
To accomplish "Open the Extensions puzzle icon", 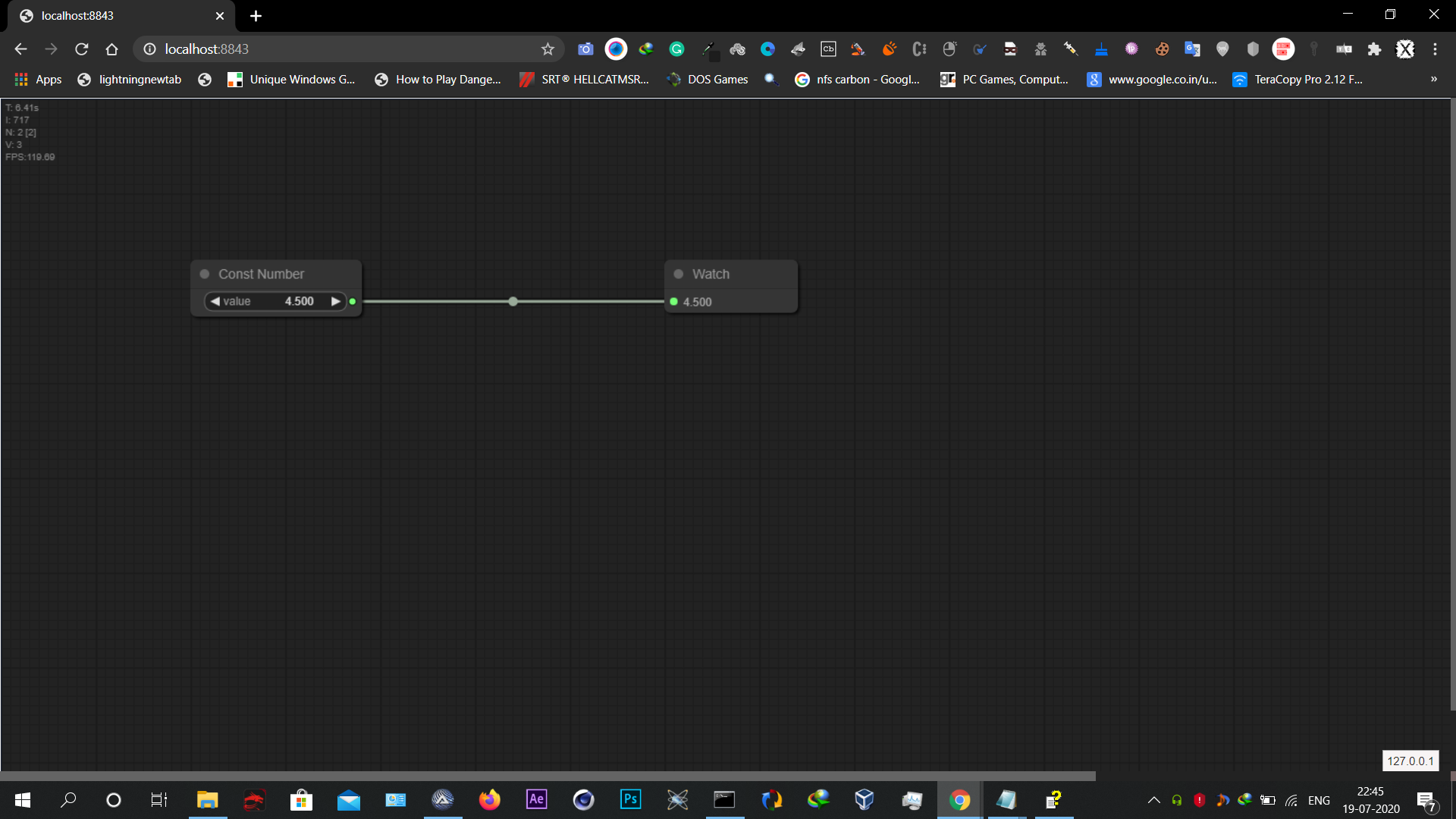I will click(1374, 49).
